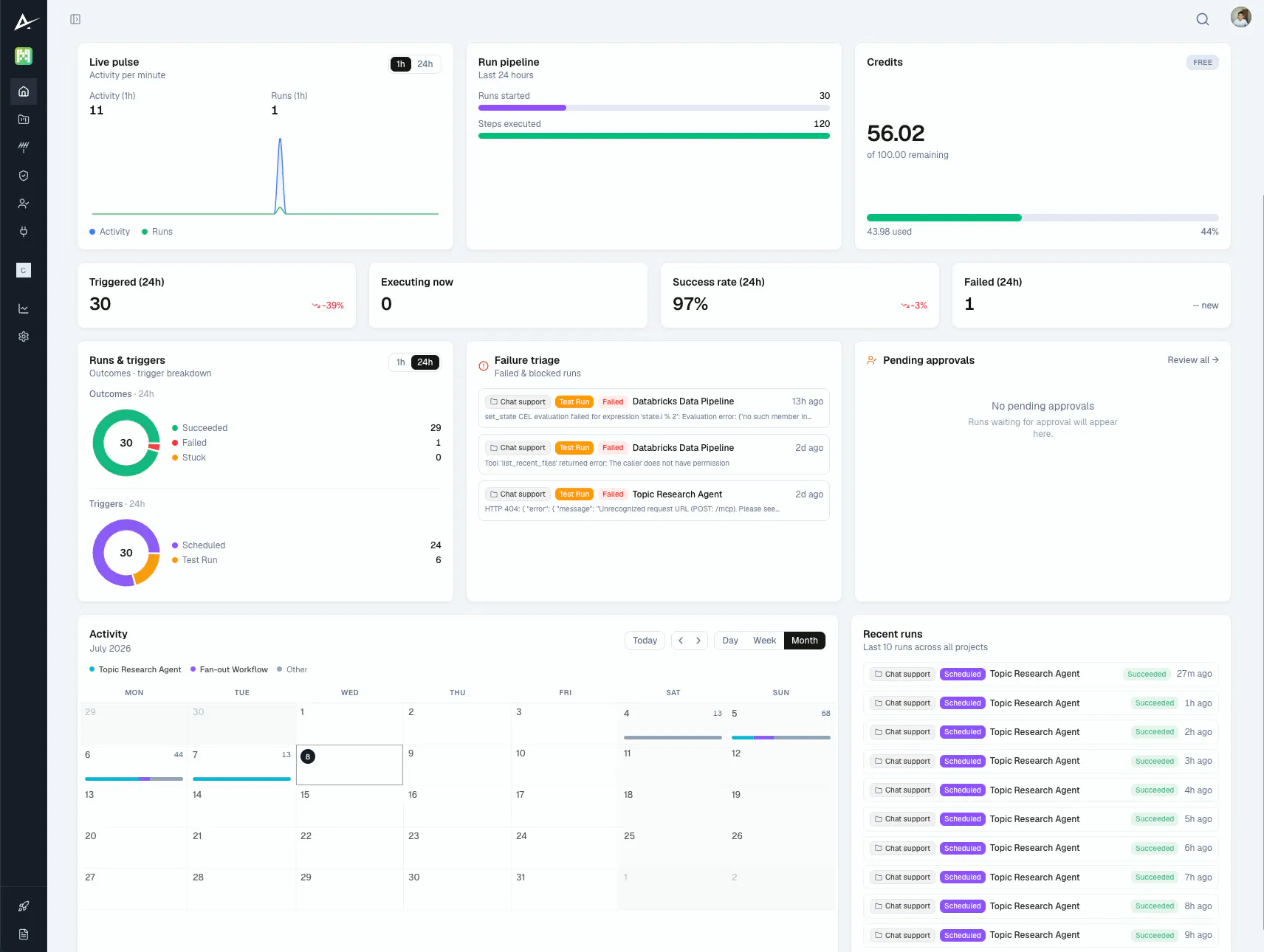Jump calendar to Today
Image resolution: width=1264 pixels, height=952 pixels.
645,641
